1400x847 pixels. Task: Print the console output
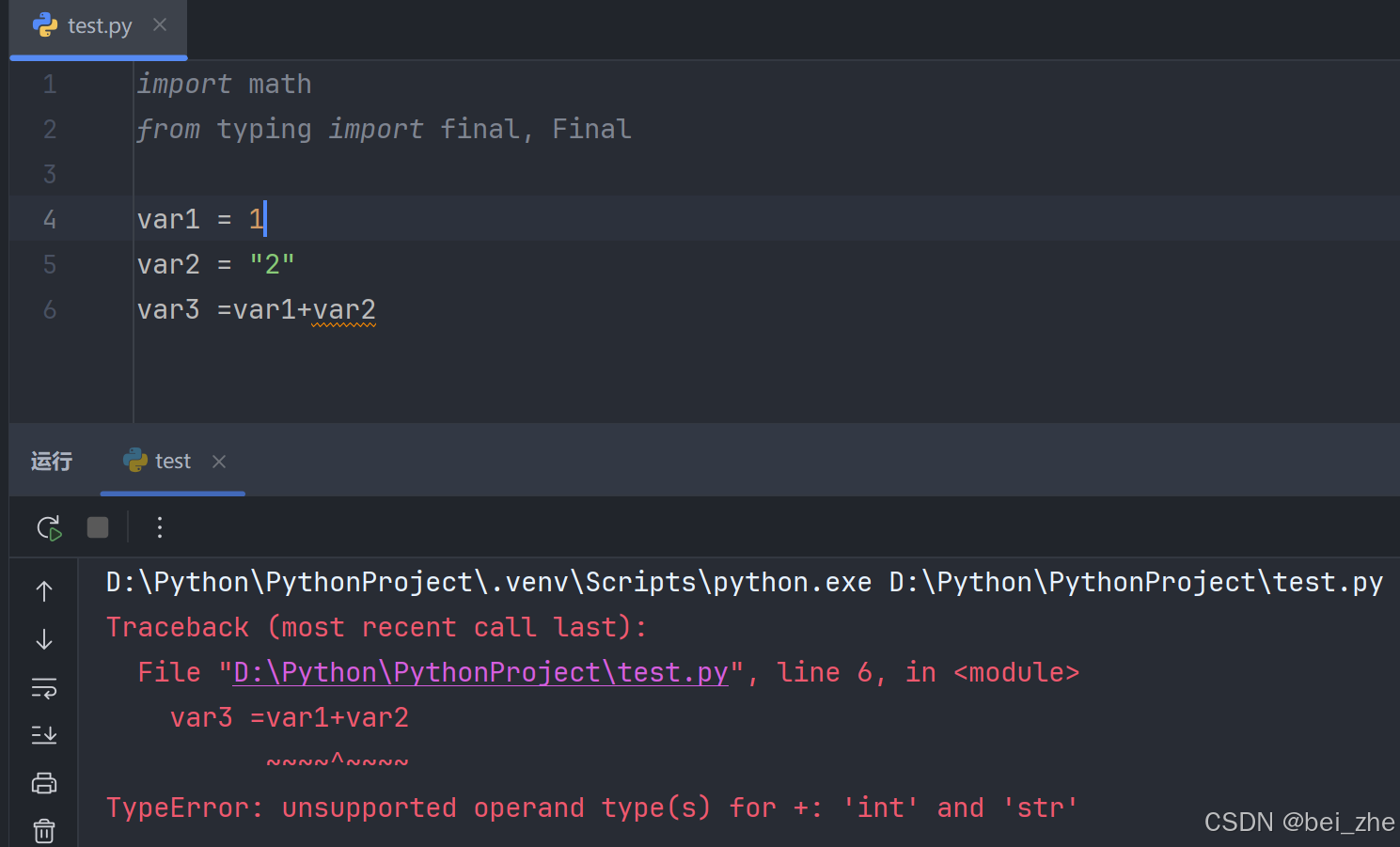(x=43, y=782)
